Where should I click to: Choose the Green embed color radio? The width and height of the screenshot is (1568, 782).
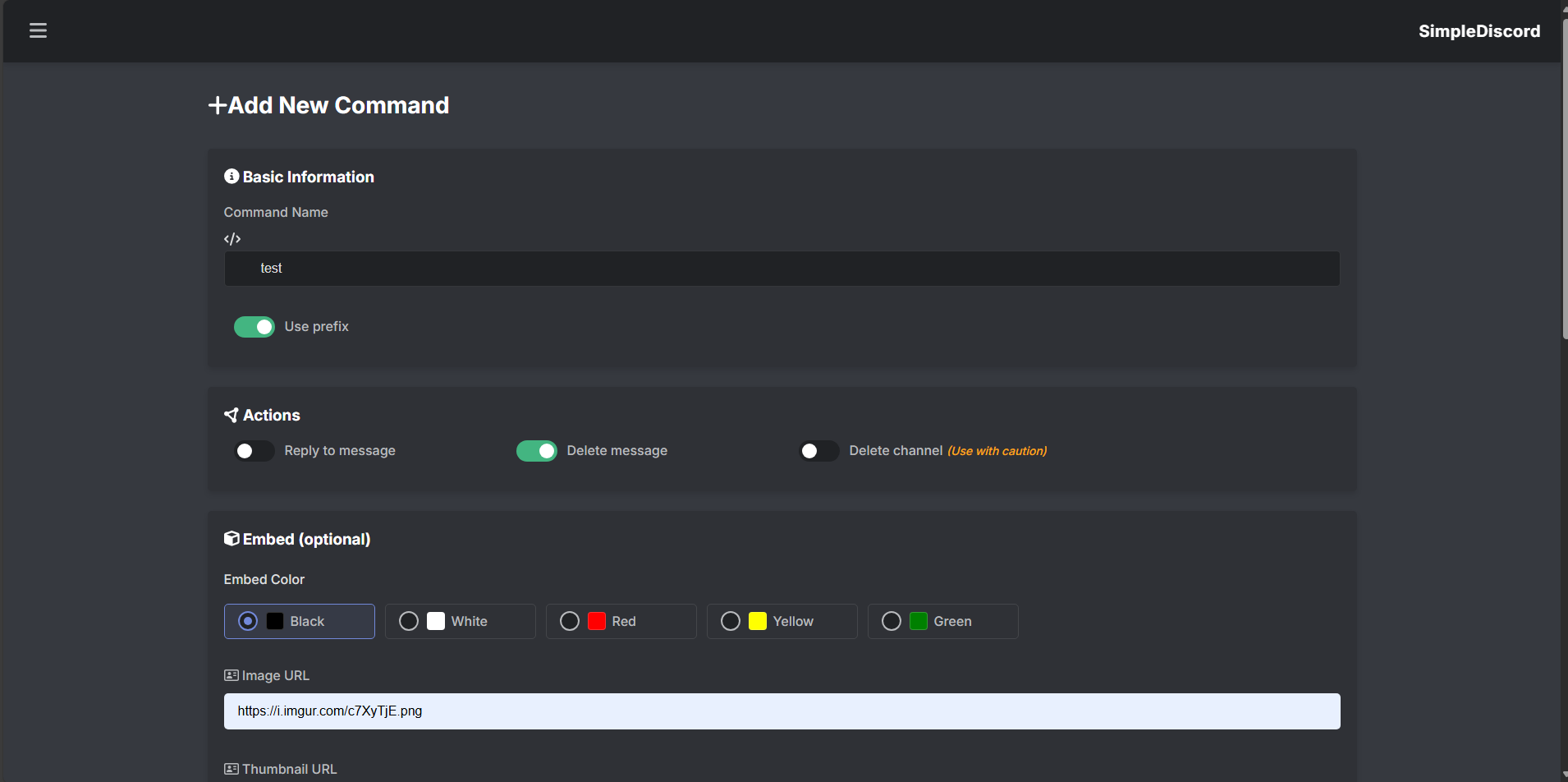click(x=892, y=622)
